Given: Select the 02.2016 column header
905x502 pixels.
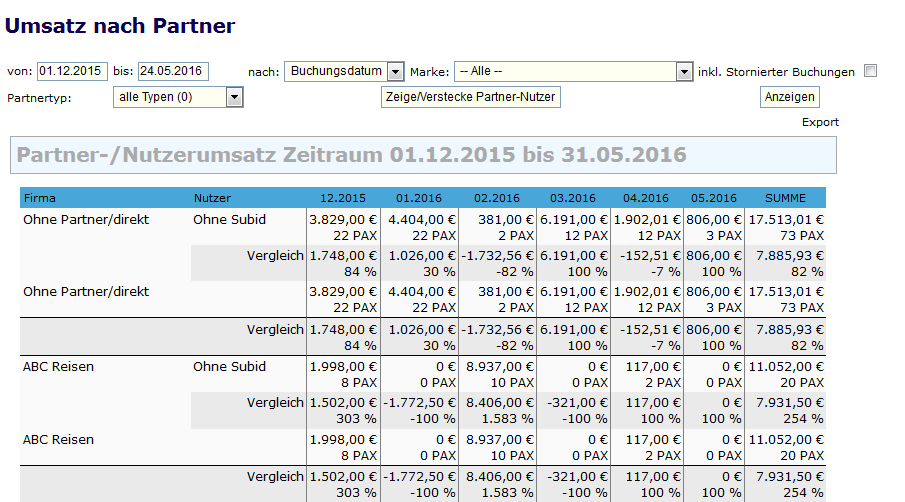Looking at the screenshot, I should [497, 198].
